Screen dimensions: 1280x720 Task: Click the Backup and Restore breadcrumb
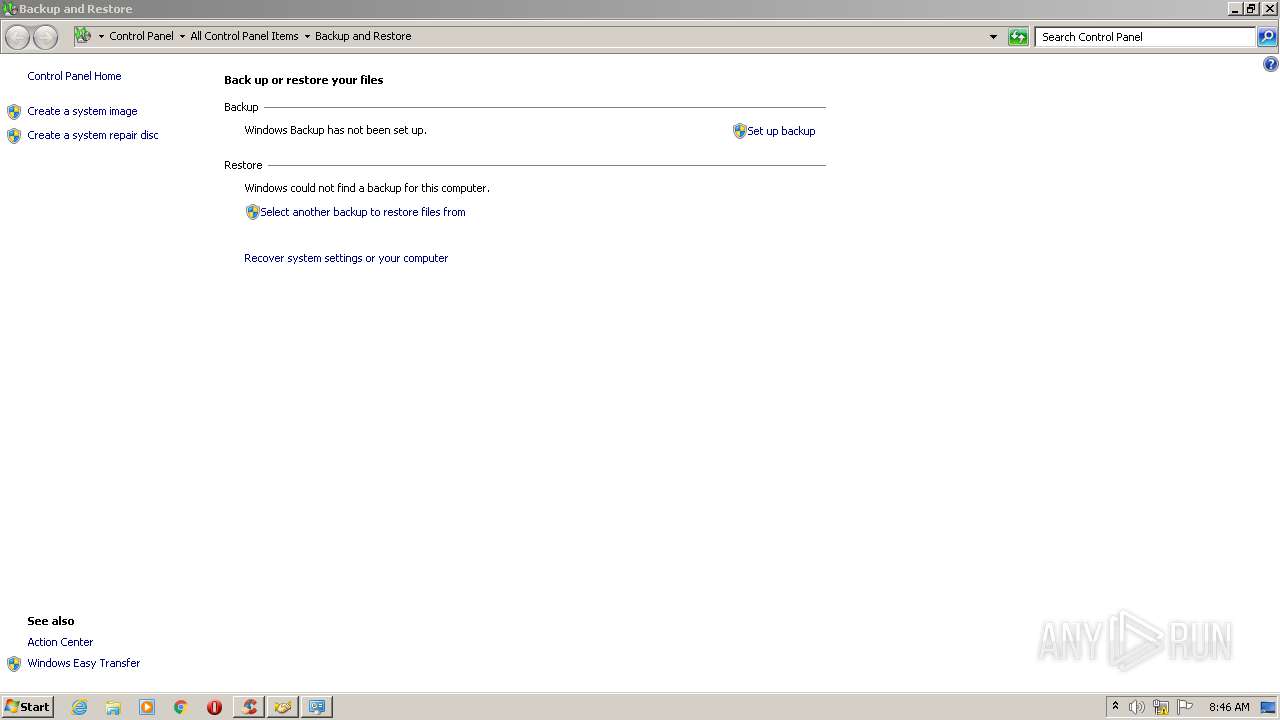(363, 36)
